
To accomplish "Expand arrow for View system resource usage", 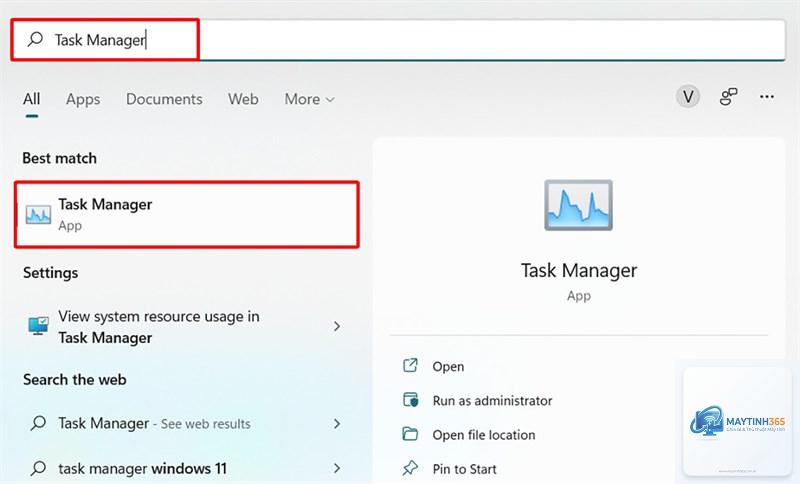I will point(337,326).
